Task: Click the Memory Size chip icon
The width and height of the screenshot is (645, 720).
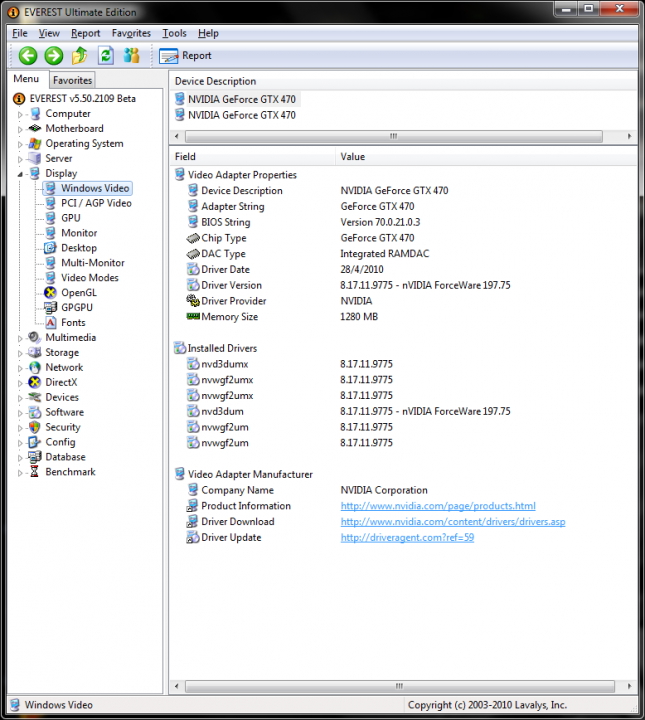Action: [x=193, y=316]
